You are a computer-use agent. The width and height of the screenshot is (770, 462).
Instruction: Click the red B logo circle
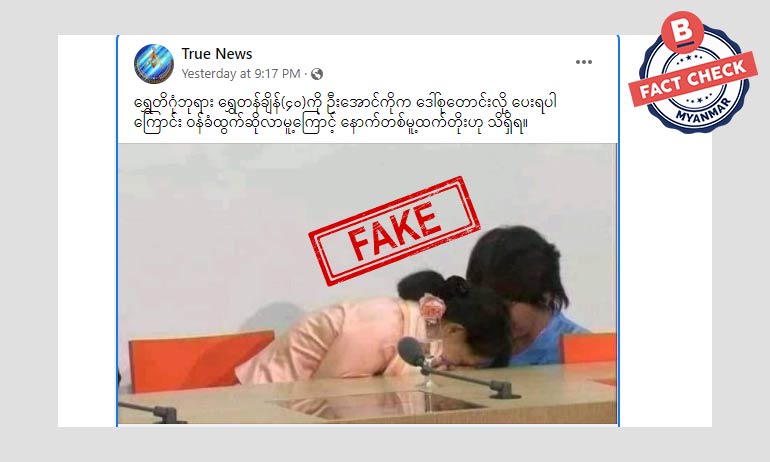pos(682,32)
